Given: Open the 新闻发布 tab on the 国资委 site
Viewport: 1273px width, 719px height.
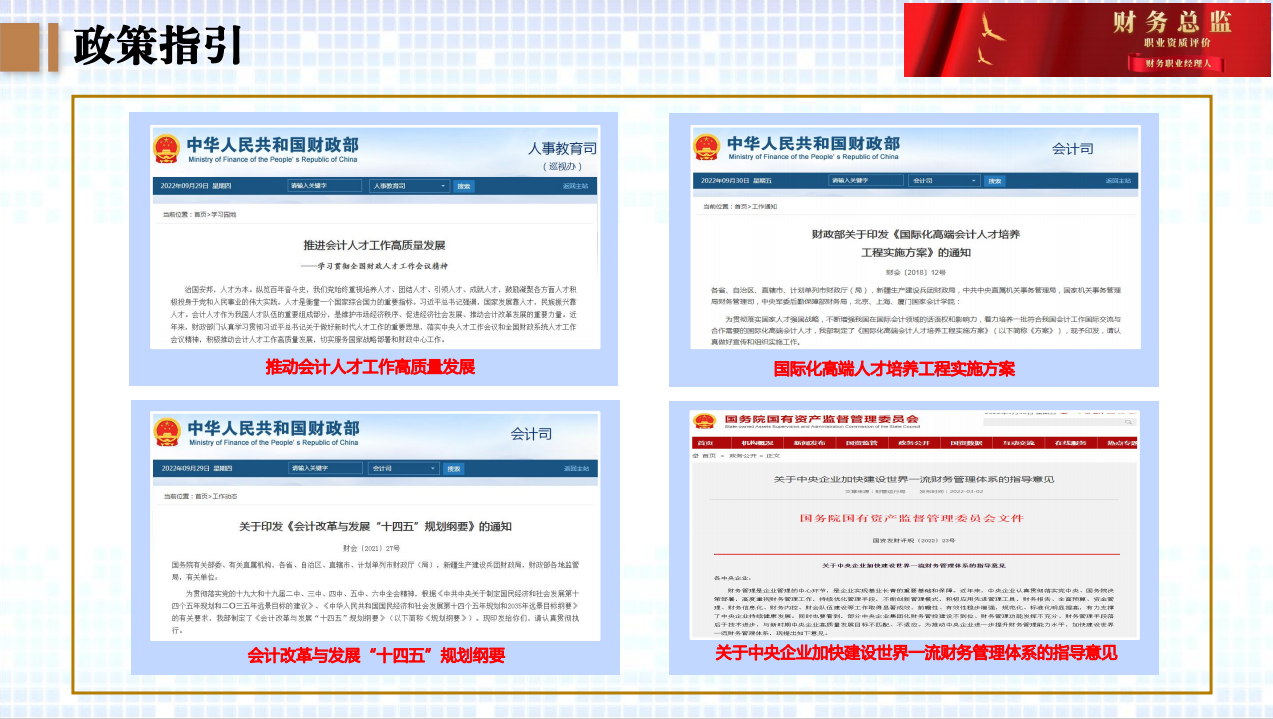Looking at the screenshot, I should point(808,442).
